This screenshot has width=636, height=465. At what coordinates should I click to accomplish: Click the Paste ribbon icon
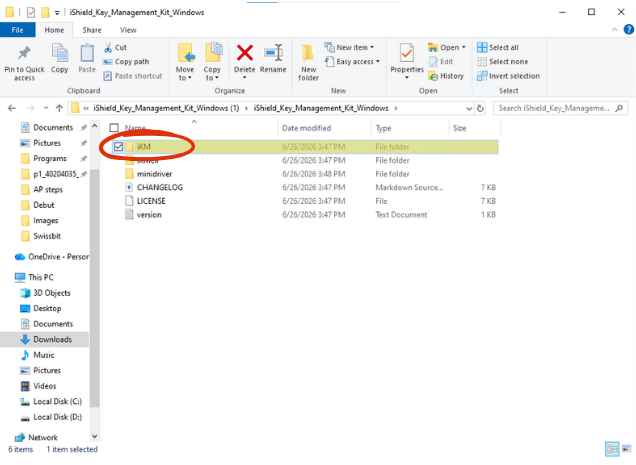[87, 54]
